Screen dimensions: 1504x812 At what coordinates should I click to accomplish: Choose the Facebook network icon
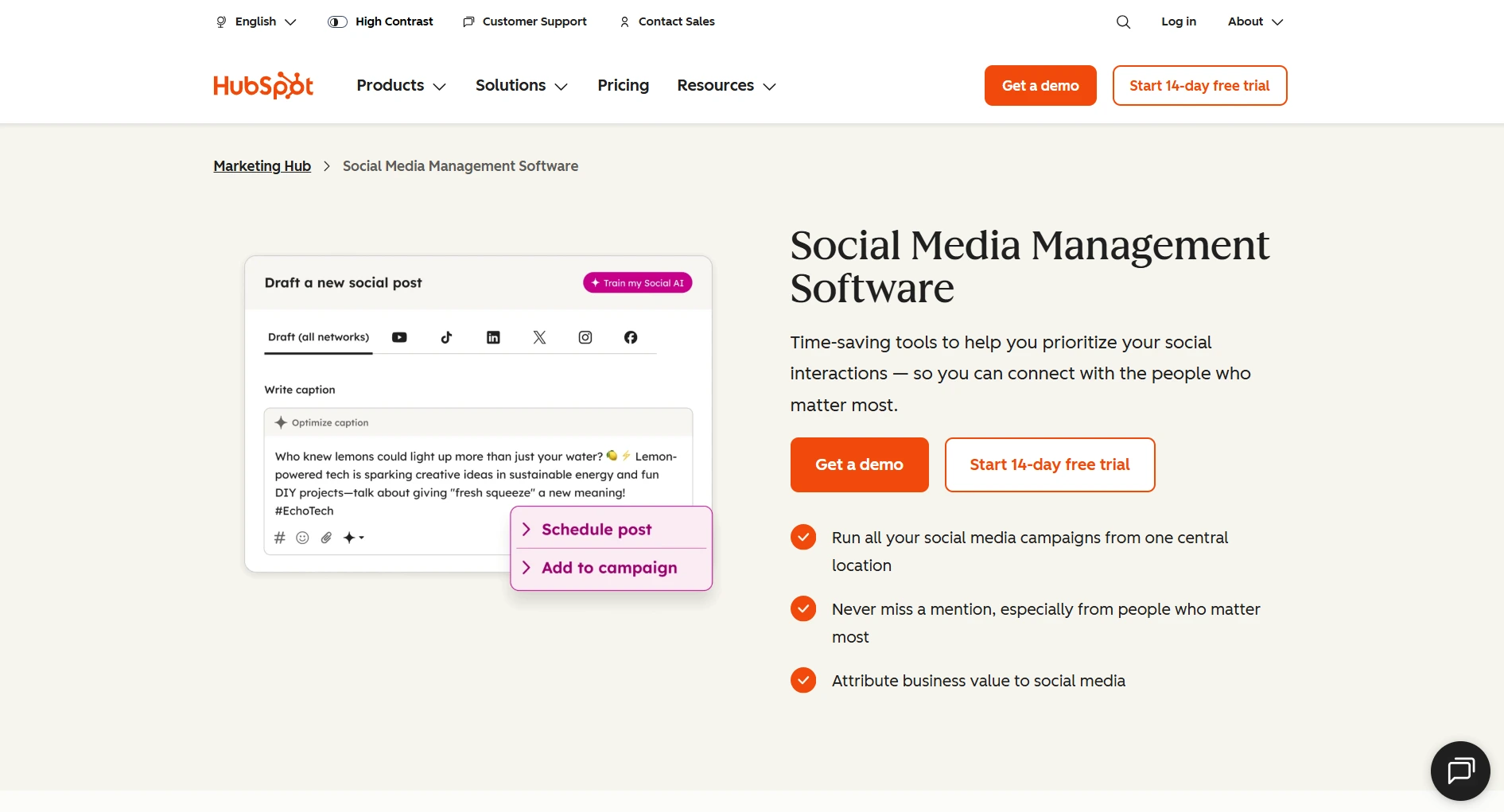[x=631, y=337]
